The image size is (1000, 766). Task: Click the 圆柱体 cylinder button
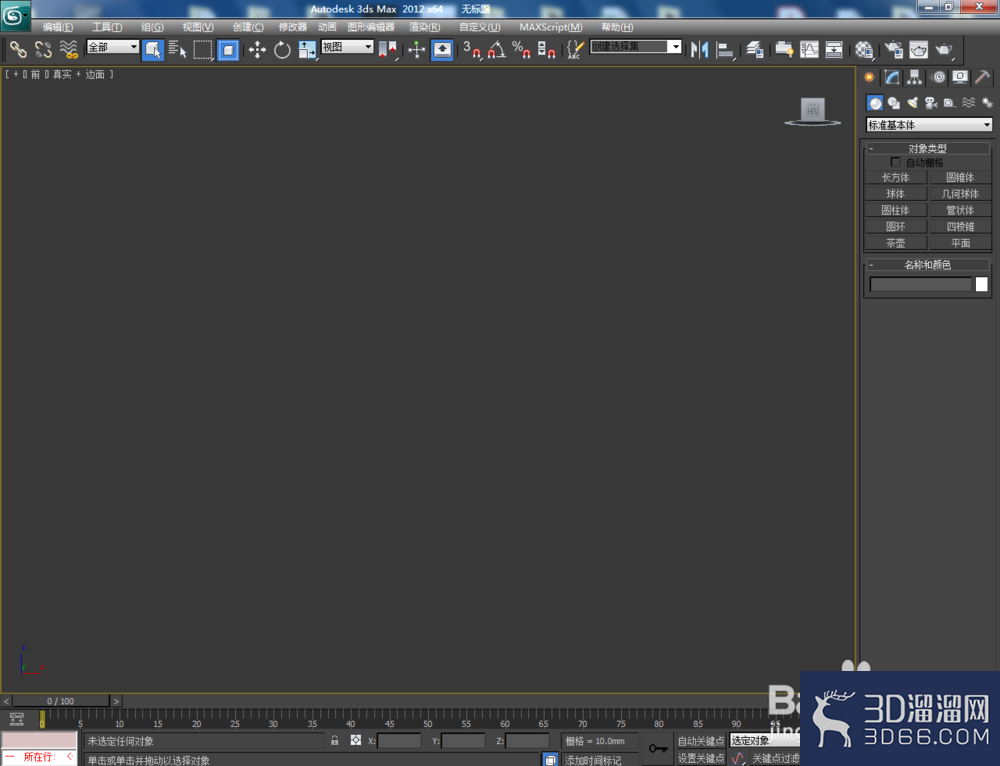[x=895, y=210]
